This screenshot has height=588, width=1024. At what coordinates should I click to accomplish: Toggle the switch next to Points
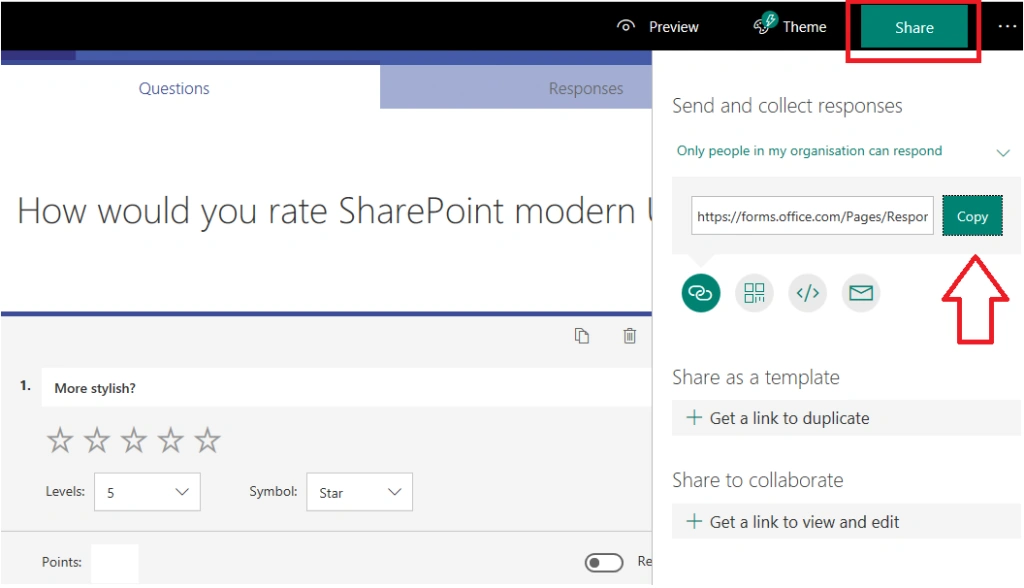604,563
